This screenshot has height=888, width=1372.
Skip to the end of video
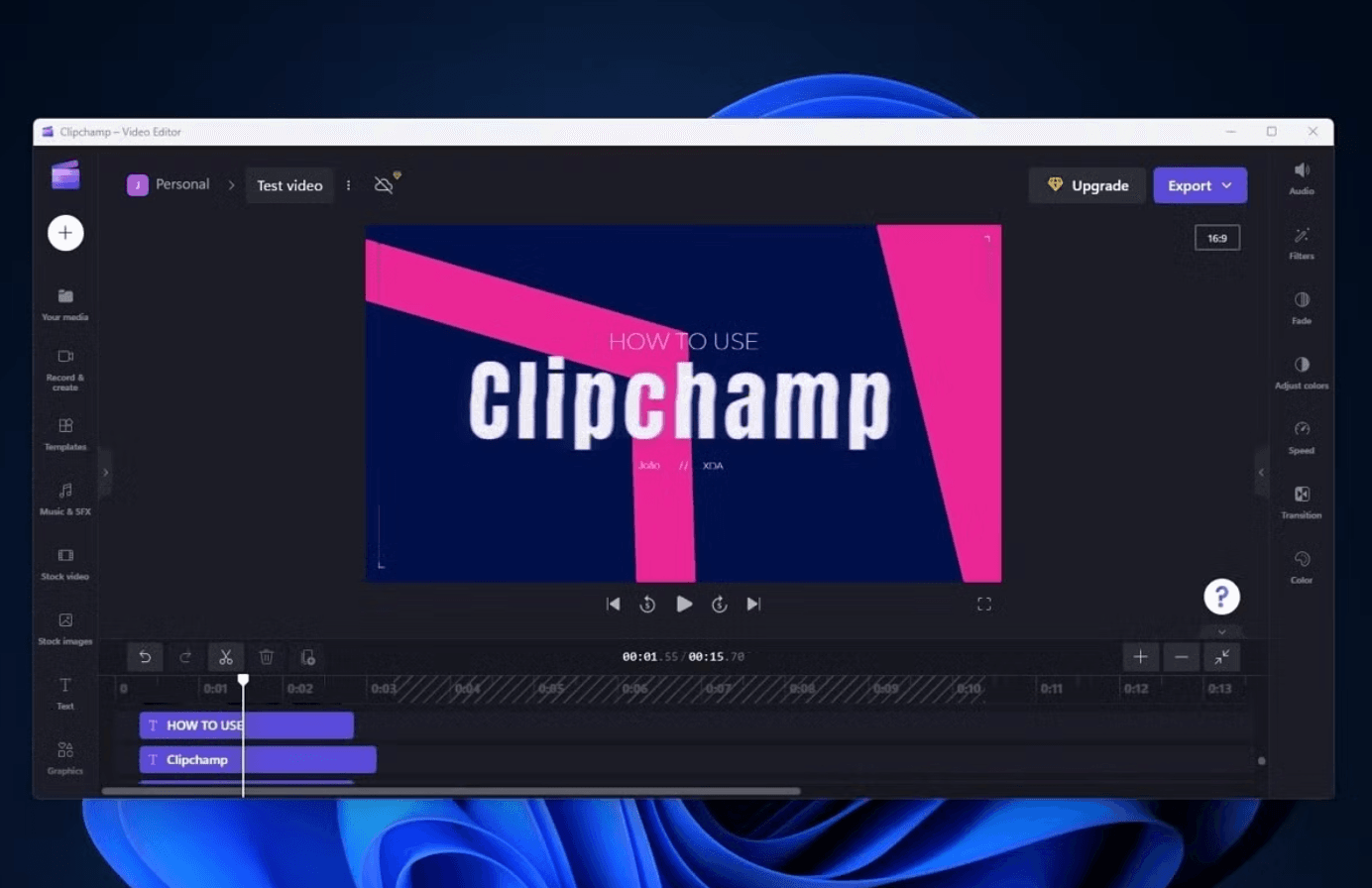pyautogui.click(x=753, y=604)
